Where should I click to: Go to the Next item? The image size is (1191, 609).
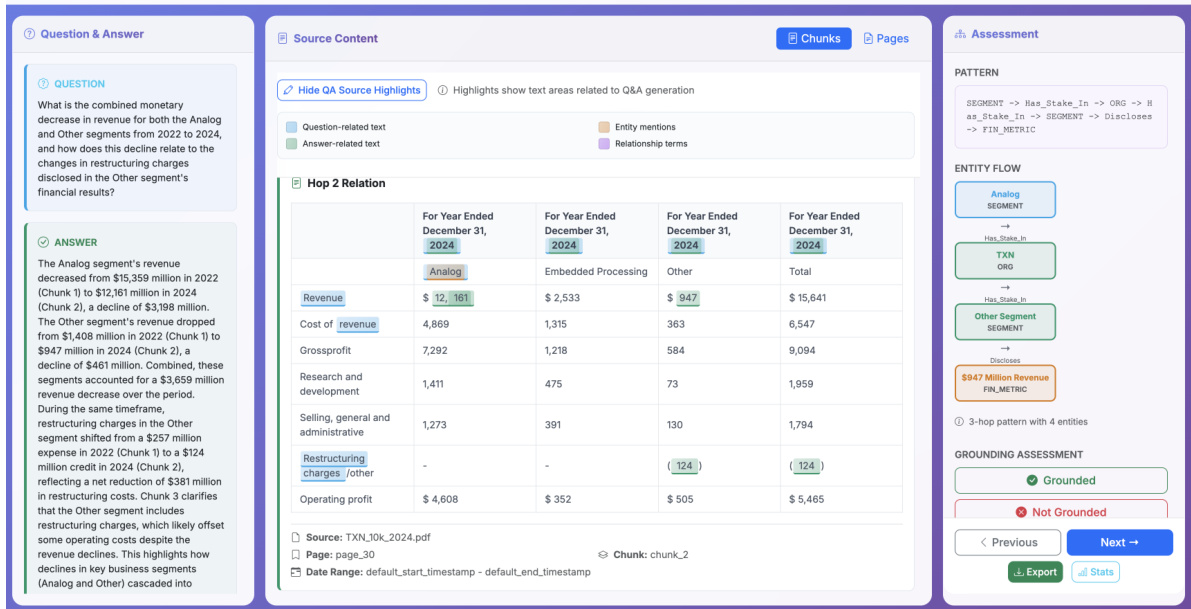1119,542
